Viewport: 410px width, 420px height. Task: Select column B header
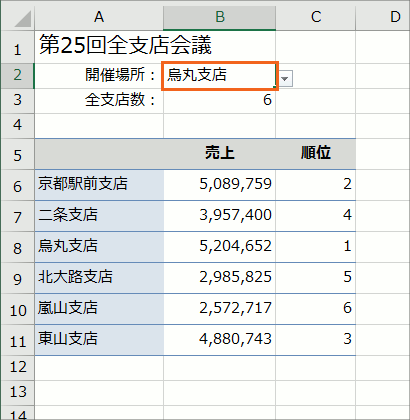[220, 17]
